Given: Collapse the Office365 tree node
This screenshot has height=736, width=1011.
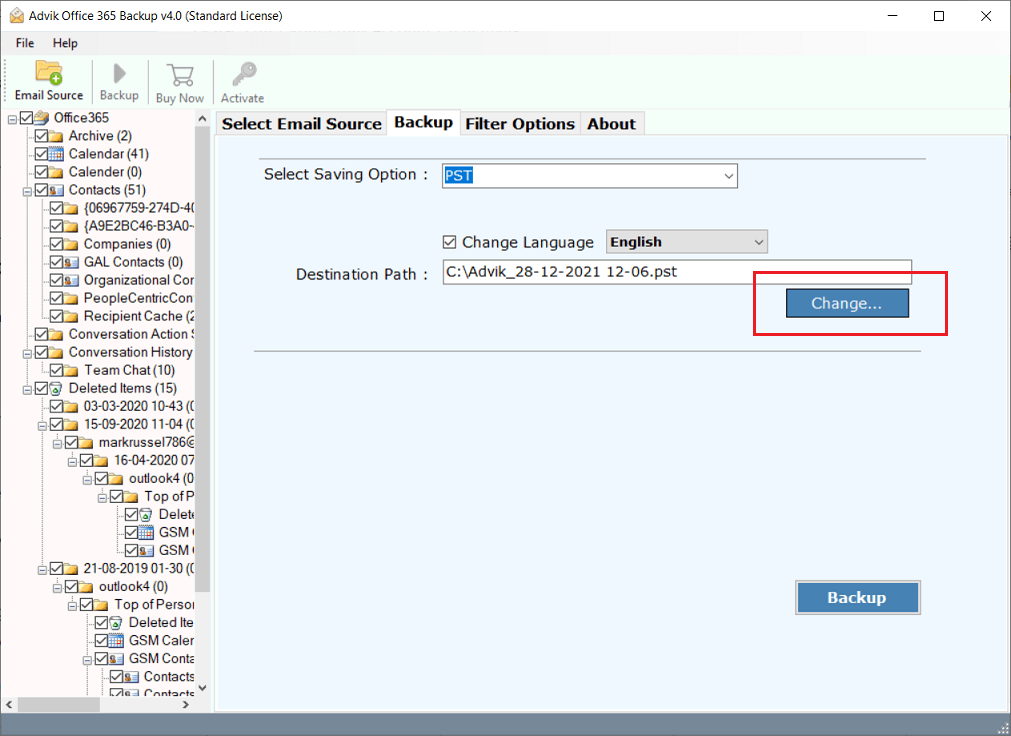Looking at the screenshot, I should point(12,119).
